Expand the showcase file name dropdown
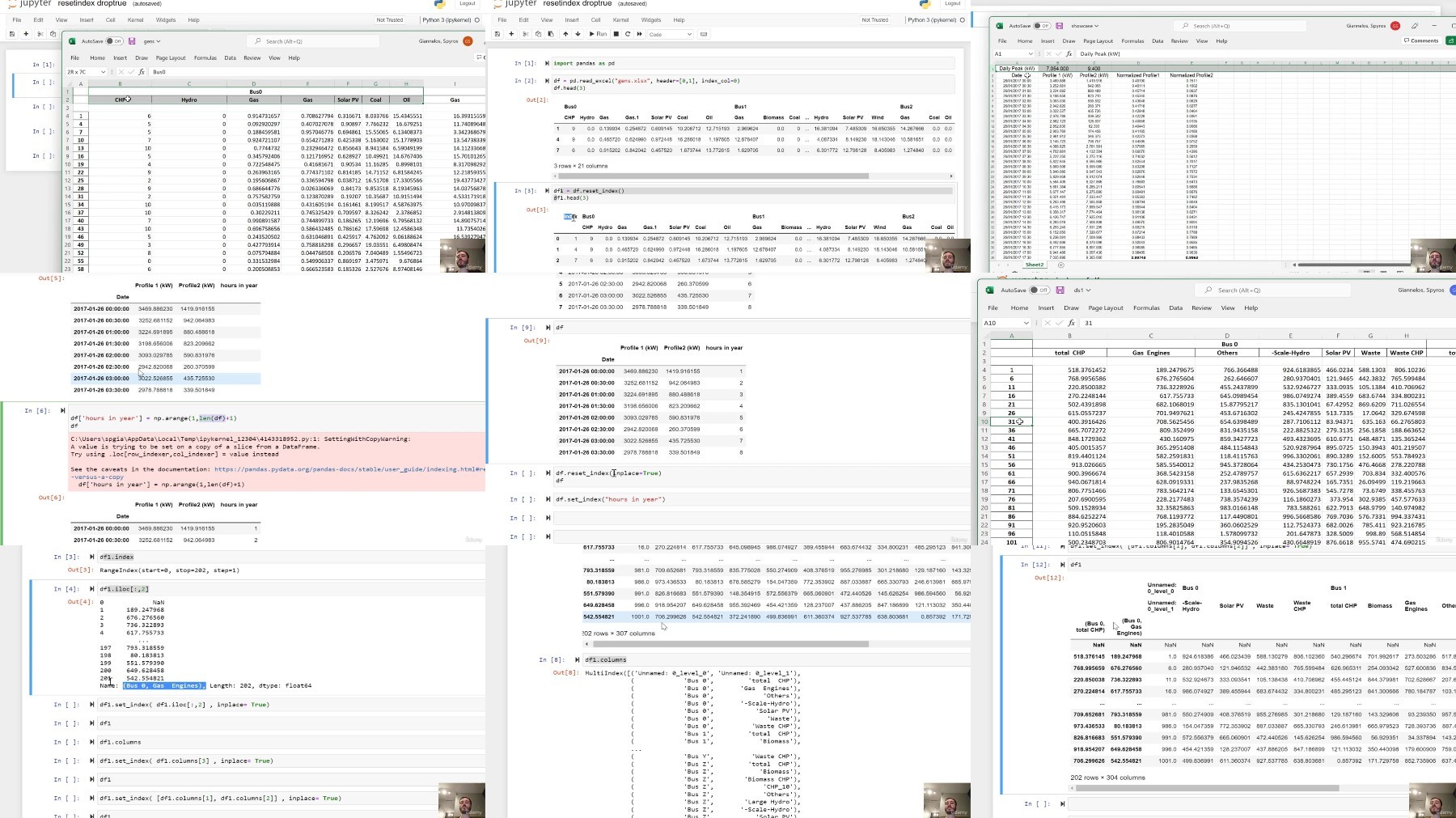The height and width of the screenshot is (818, 1456). pyautogui.click(x=1094, y=26)
